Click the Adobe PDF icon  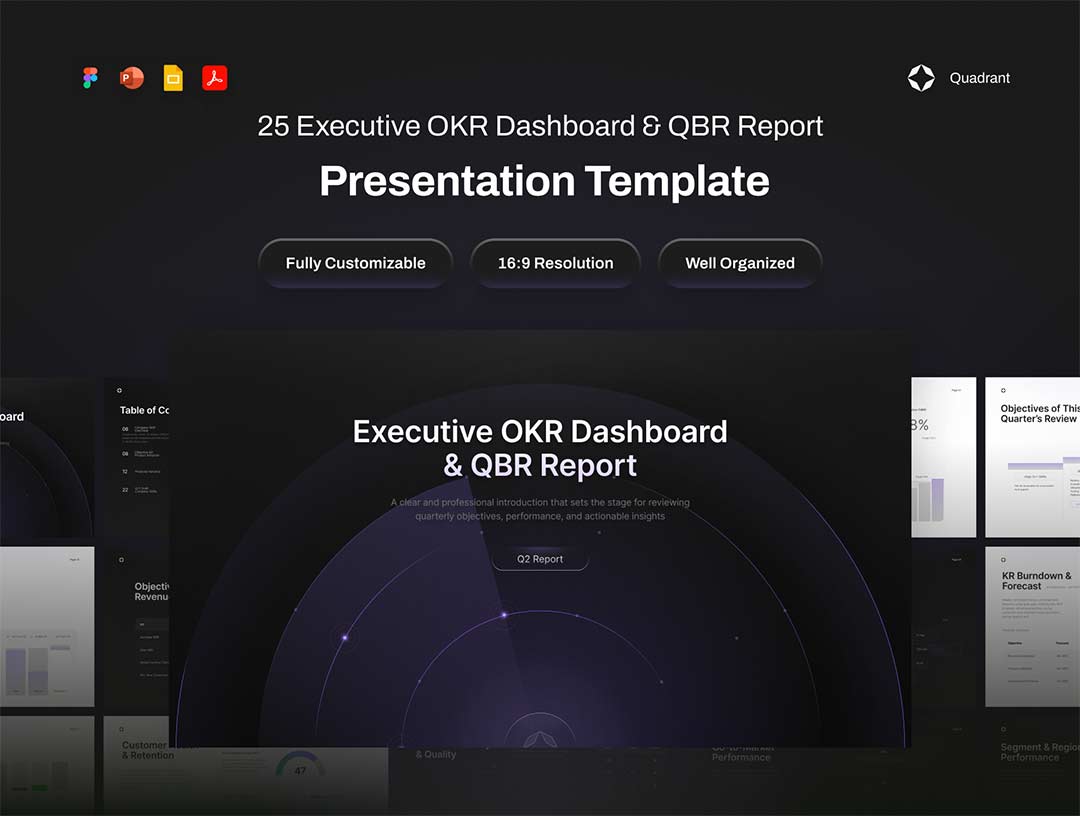pos(215,78)
